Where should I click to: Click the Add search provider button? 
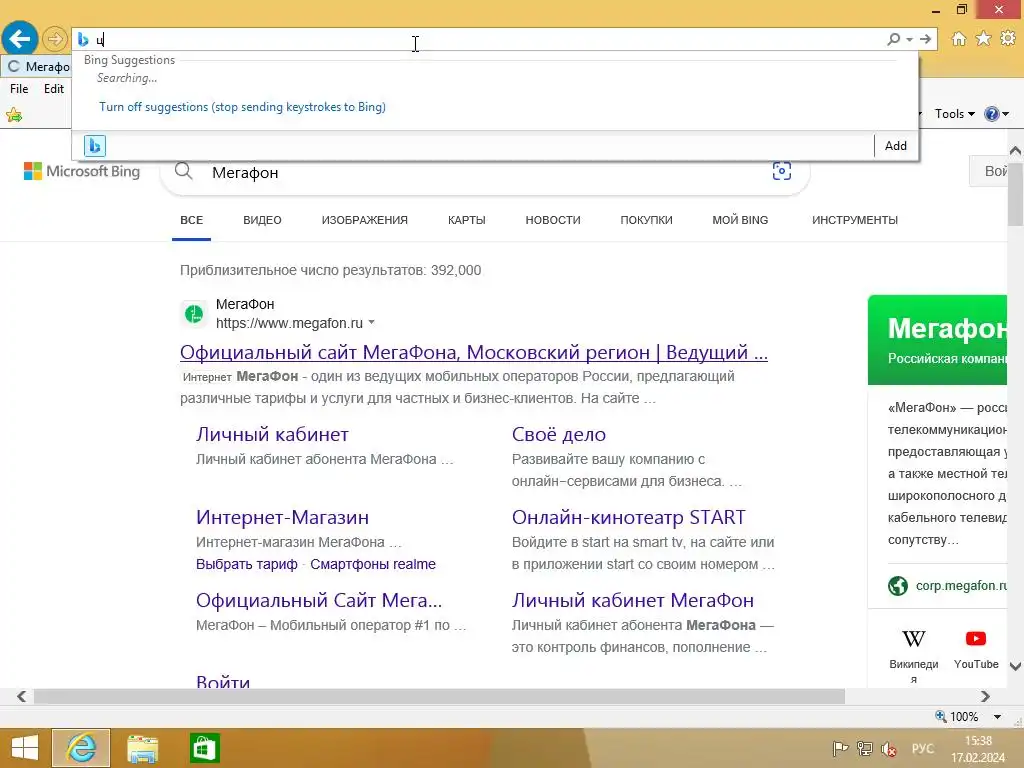(895, 146)
